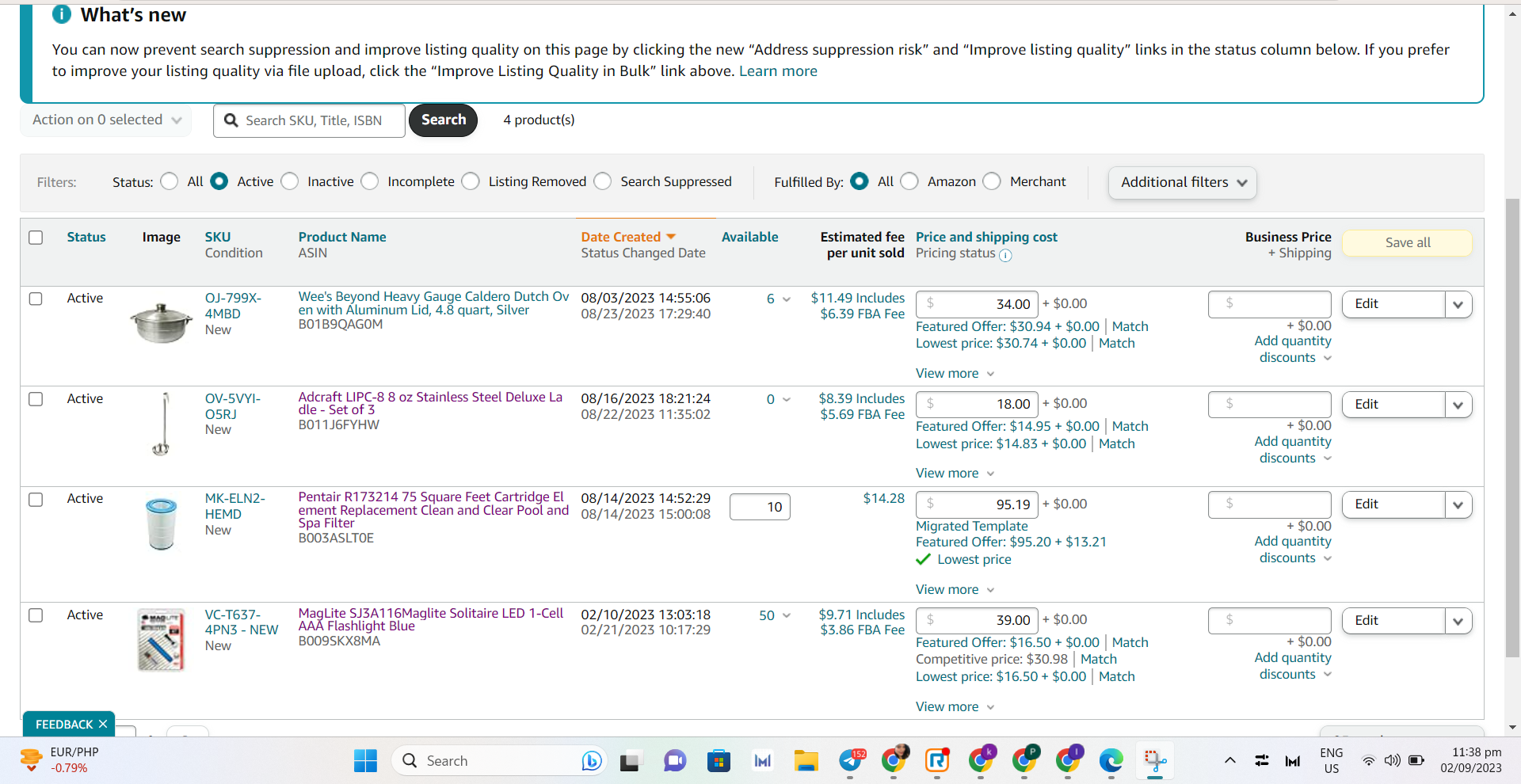This screenshot has width=1521, height=784.
Task: Check the box for SKU VC-T637-4PN3
Action: click(x=36, y=615)
